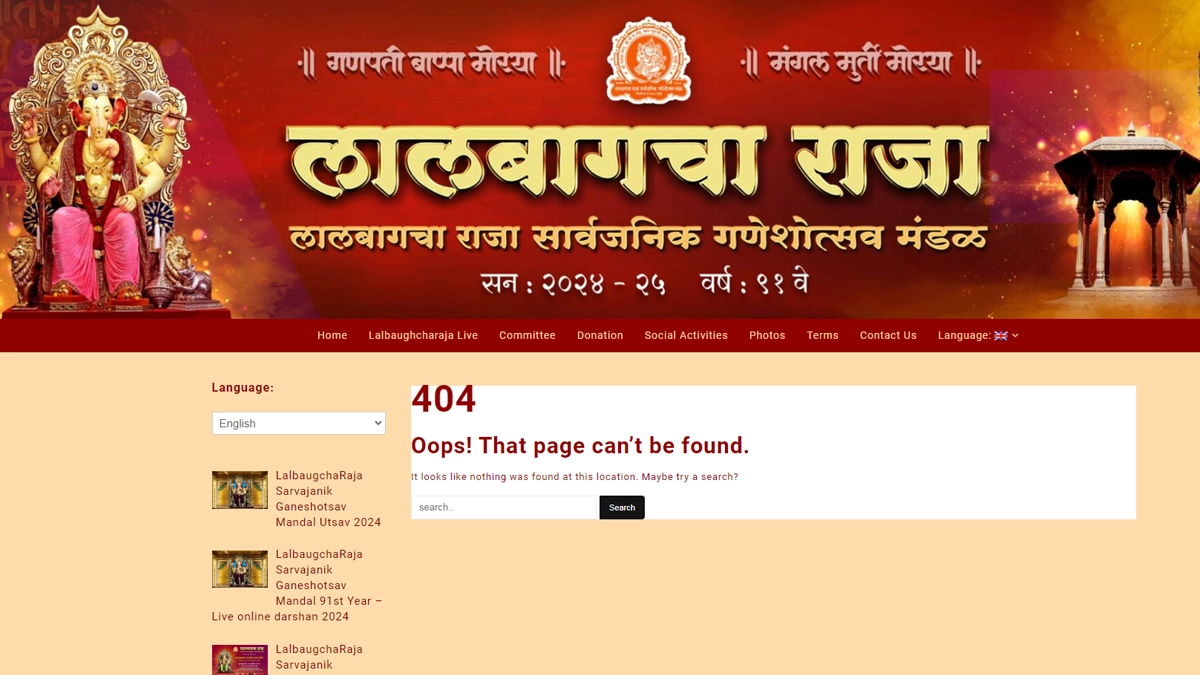Open the Committee menu item
The height and width of the screenshot is (675, 1200).
point(527,335)
